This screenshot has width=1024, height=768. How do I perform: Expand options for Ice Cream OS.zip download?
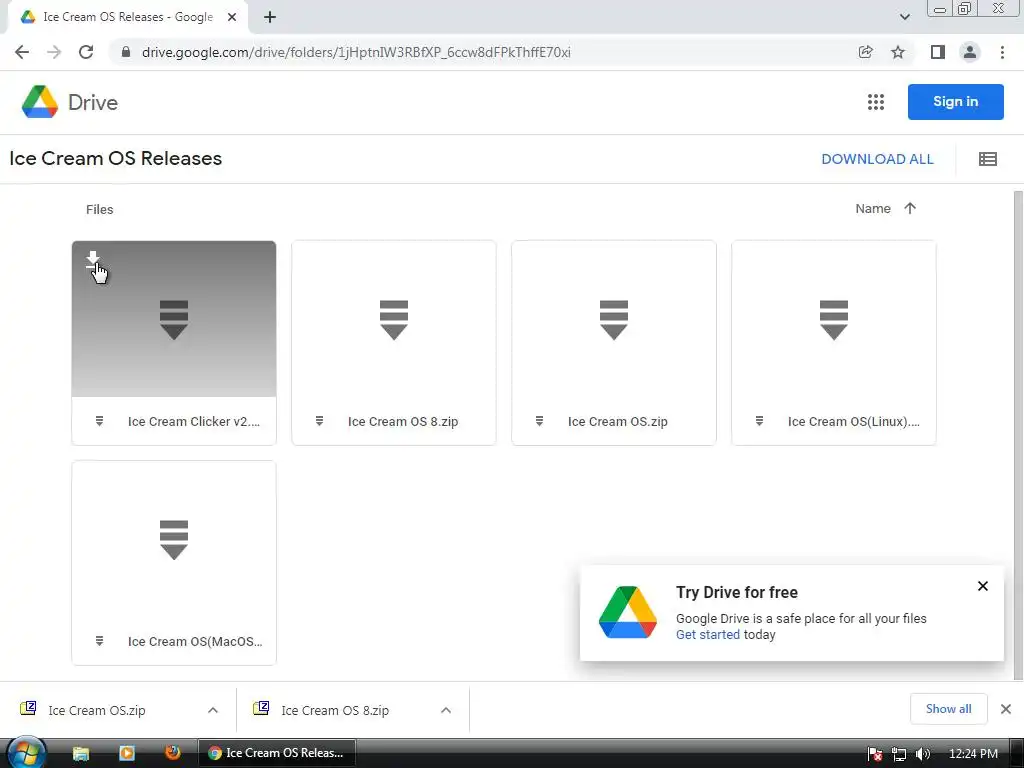point(213,710)
